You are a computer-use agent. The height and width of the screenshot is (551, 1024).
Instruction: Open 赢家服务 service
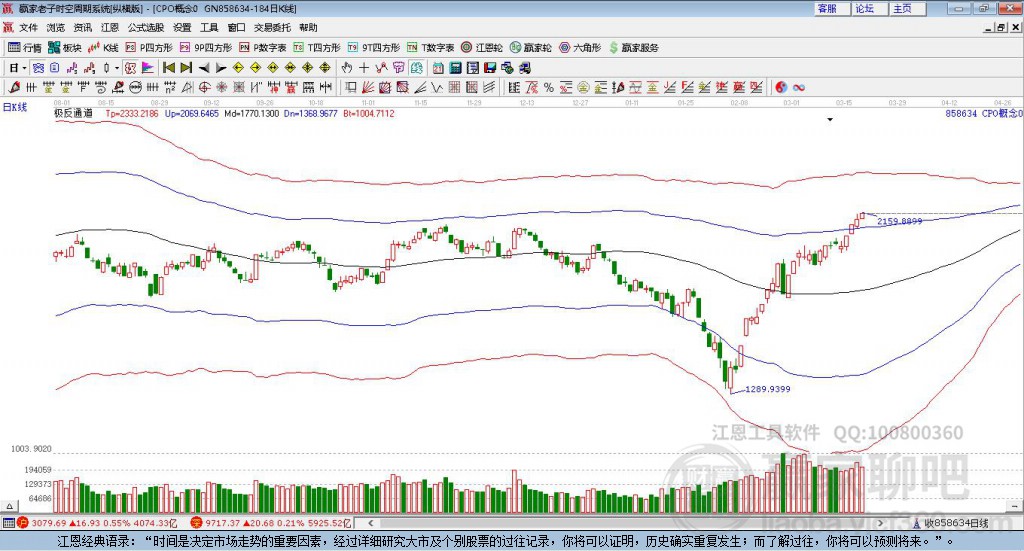point(633,48)
